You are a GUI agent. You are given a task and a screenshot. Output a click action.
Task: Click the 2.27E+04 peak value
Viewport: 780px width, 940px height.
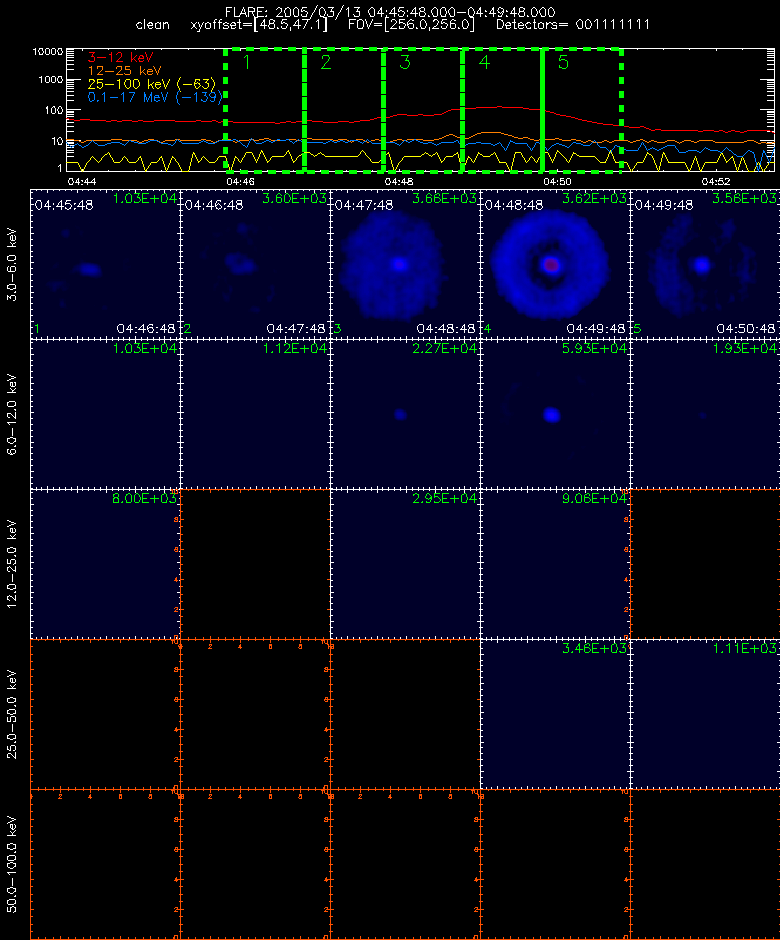(444, 348)
